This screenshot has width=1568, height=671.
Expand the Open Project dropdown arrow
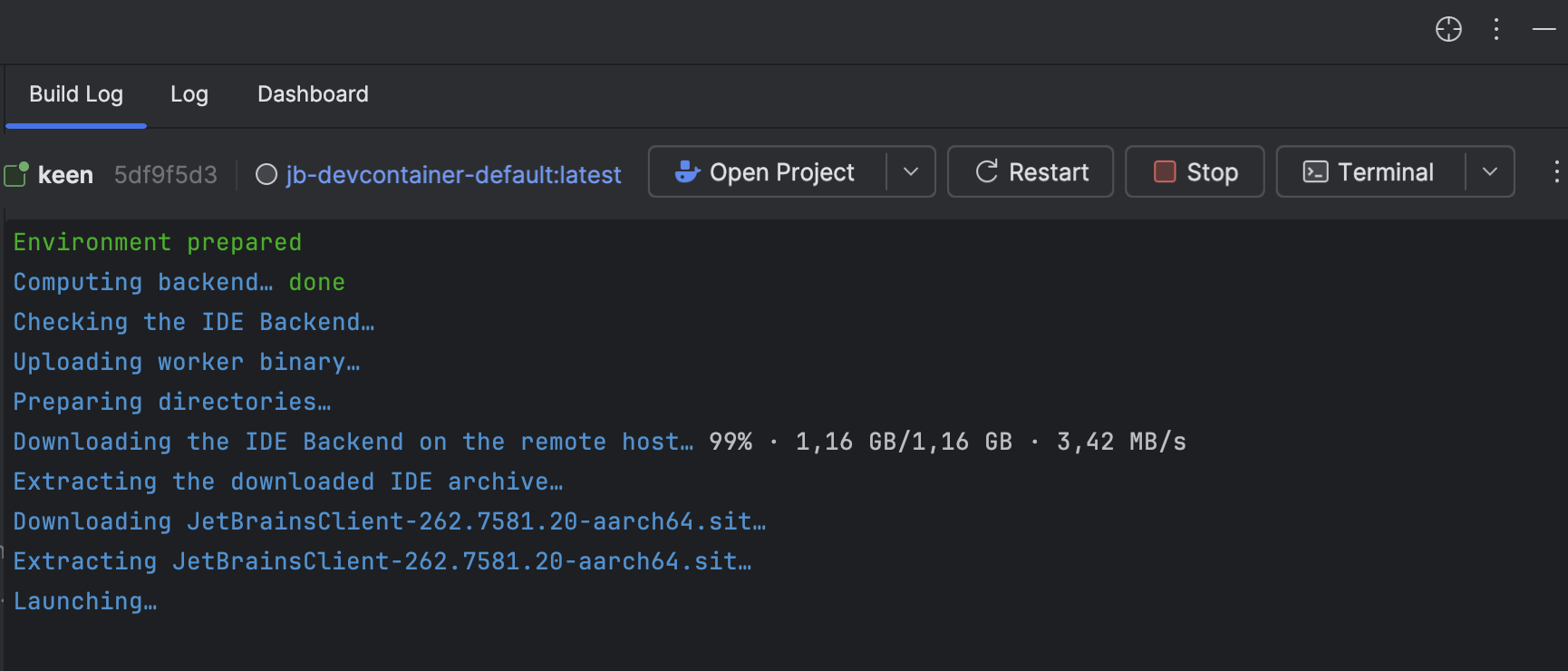point(911,171)
